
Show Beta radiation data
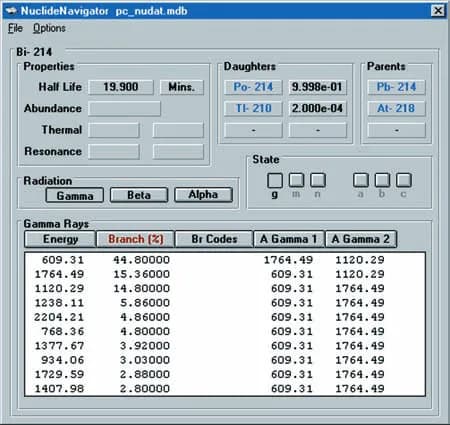pos(139,195)
